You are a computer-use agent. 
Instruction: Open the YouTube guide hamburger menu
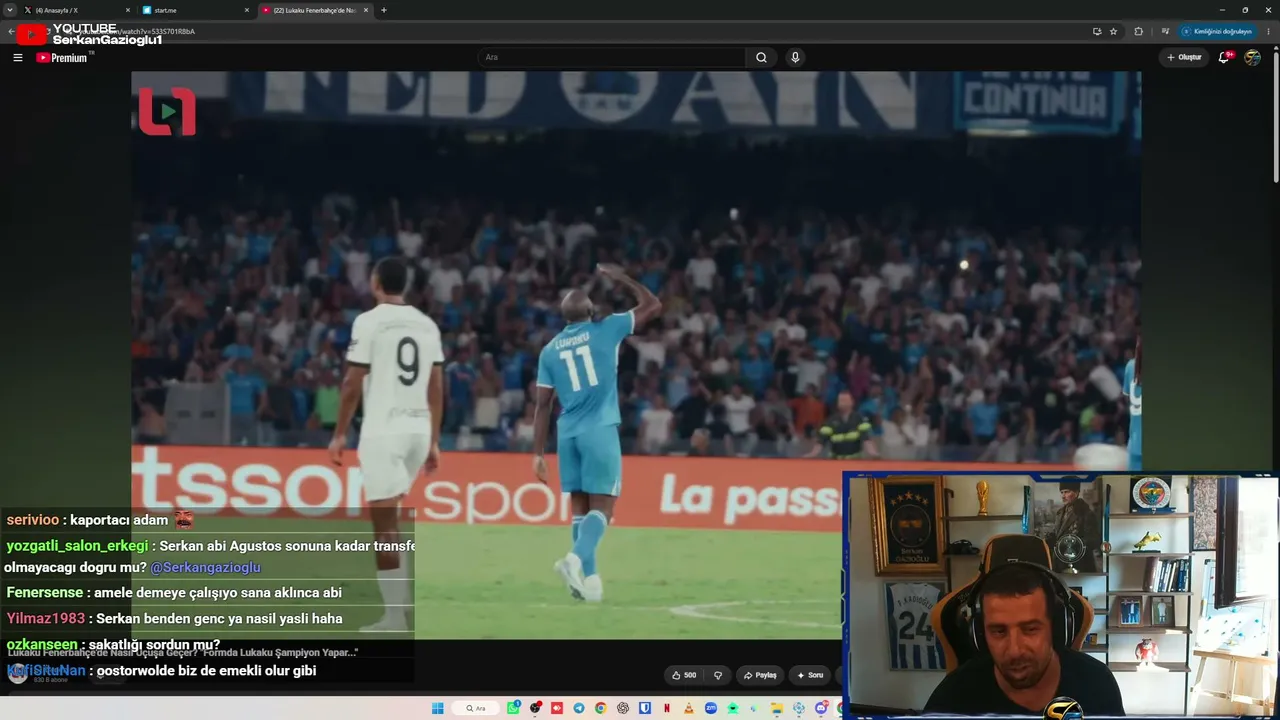17,58
